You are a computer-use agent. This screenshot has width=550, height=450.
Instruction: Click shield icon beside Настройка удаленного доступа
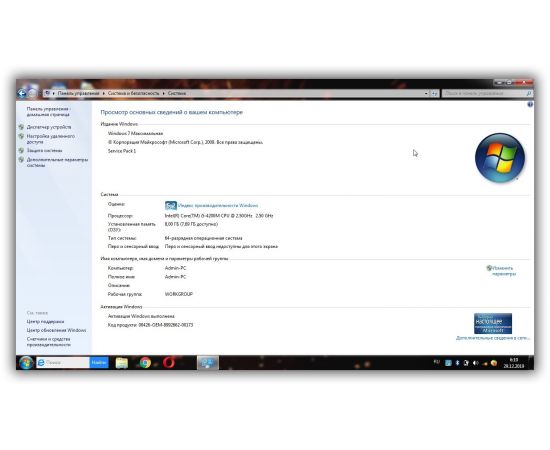(21, 136)
